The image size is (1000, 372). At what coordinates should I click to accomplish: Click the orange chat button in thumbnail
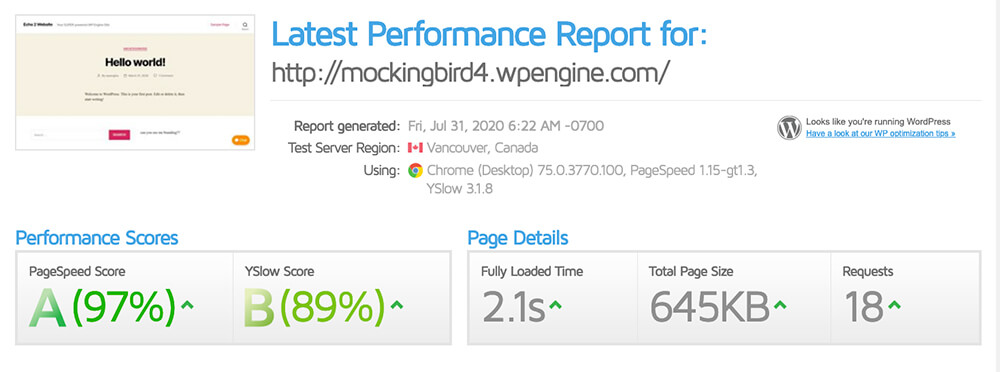click(240, 140)
